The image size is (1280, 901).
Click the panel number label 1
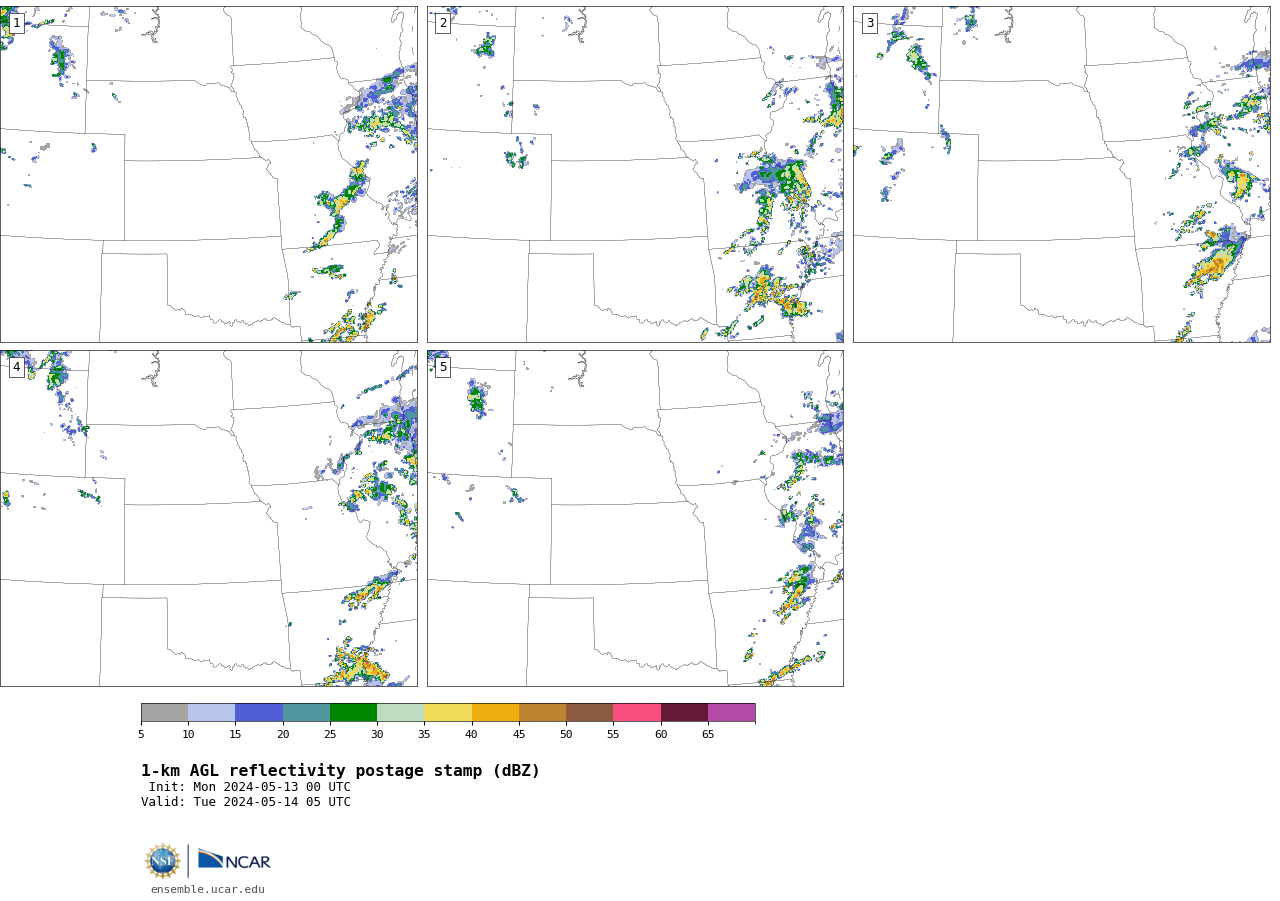point(16,23)
